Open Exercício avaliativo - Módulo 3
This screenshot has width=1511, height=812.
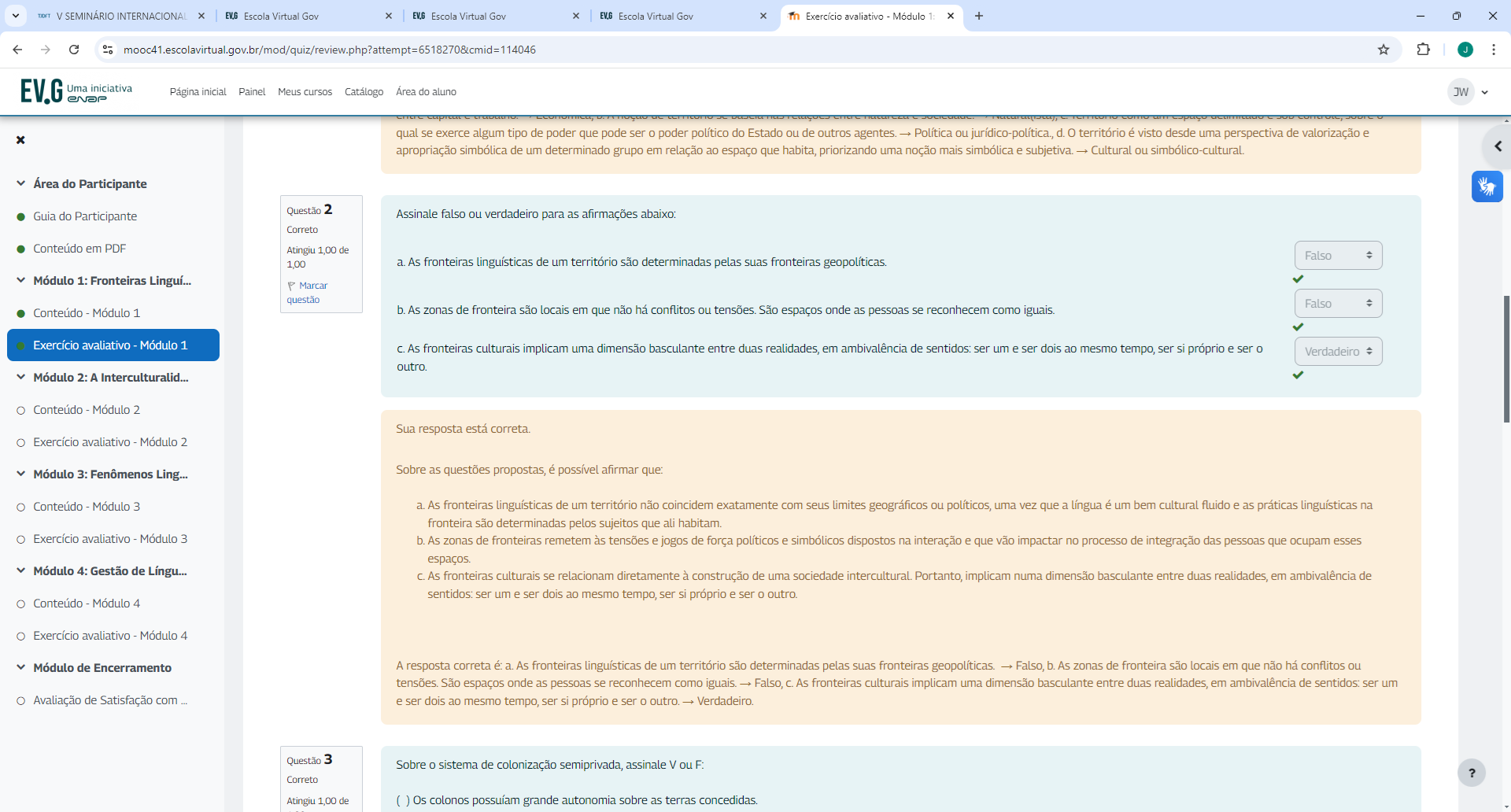pyautogui.click(x=110, y=539)
